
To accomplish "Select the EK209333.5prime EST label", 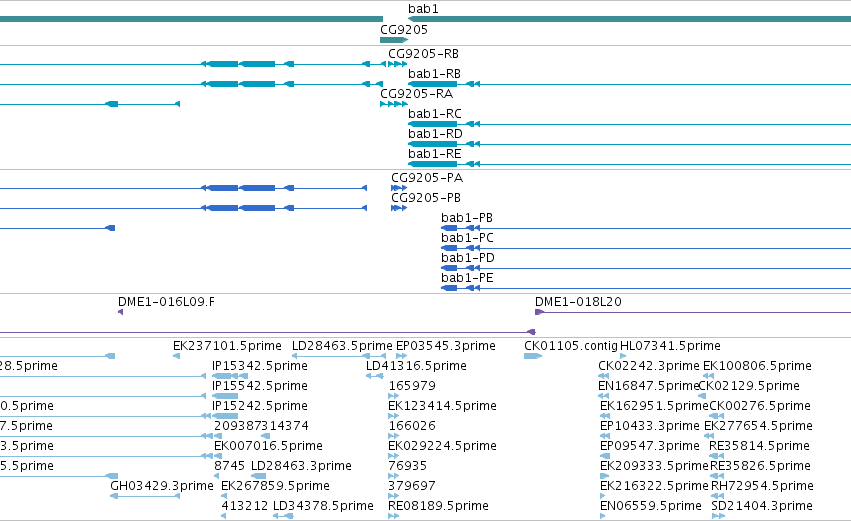I will [x=654, y=466].
